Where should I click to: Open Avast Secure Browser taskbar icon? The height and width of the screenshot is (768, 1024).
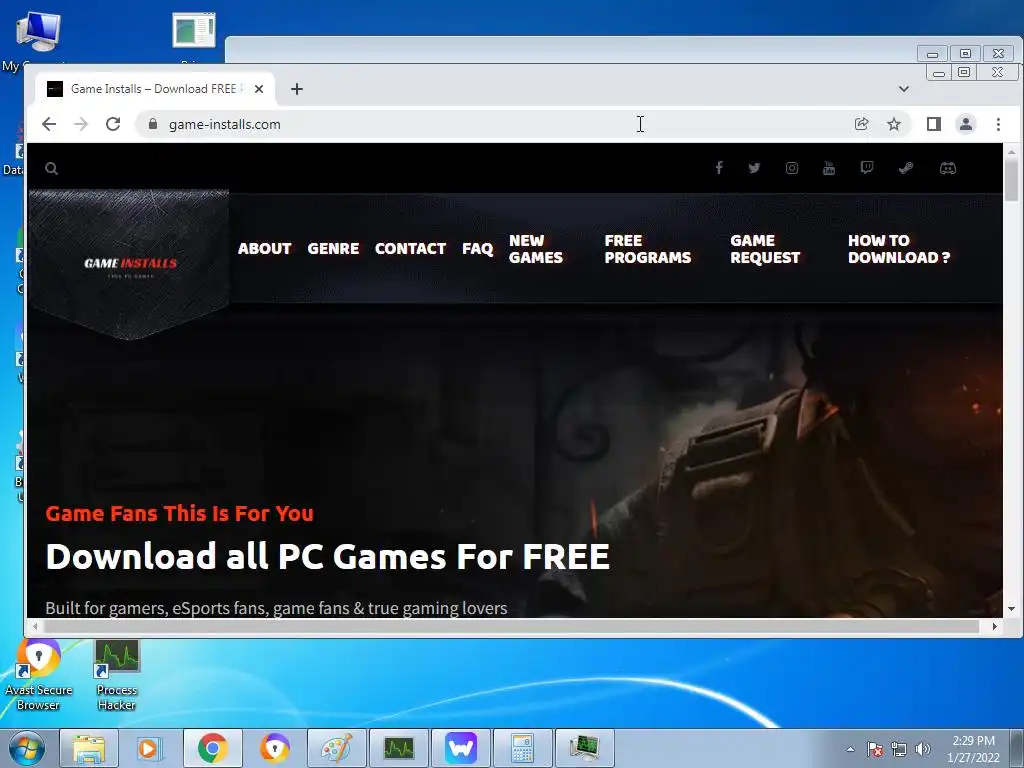(274, 748)
